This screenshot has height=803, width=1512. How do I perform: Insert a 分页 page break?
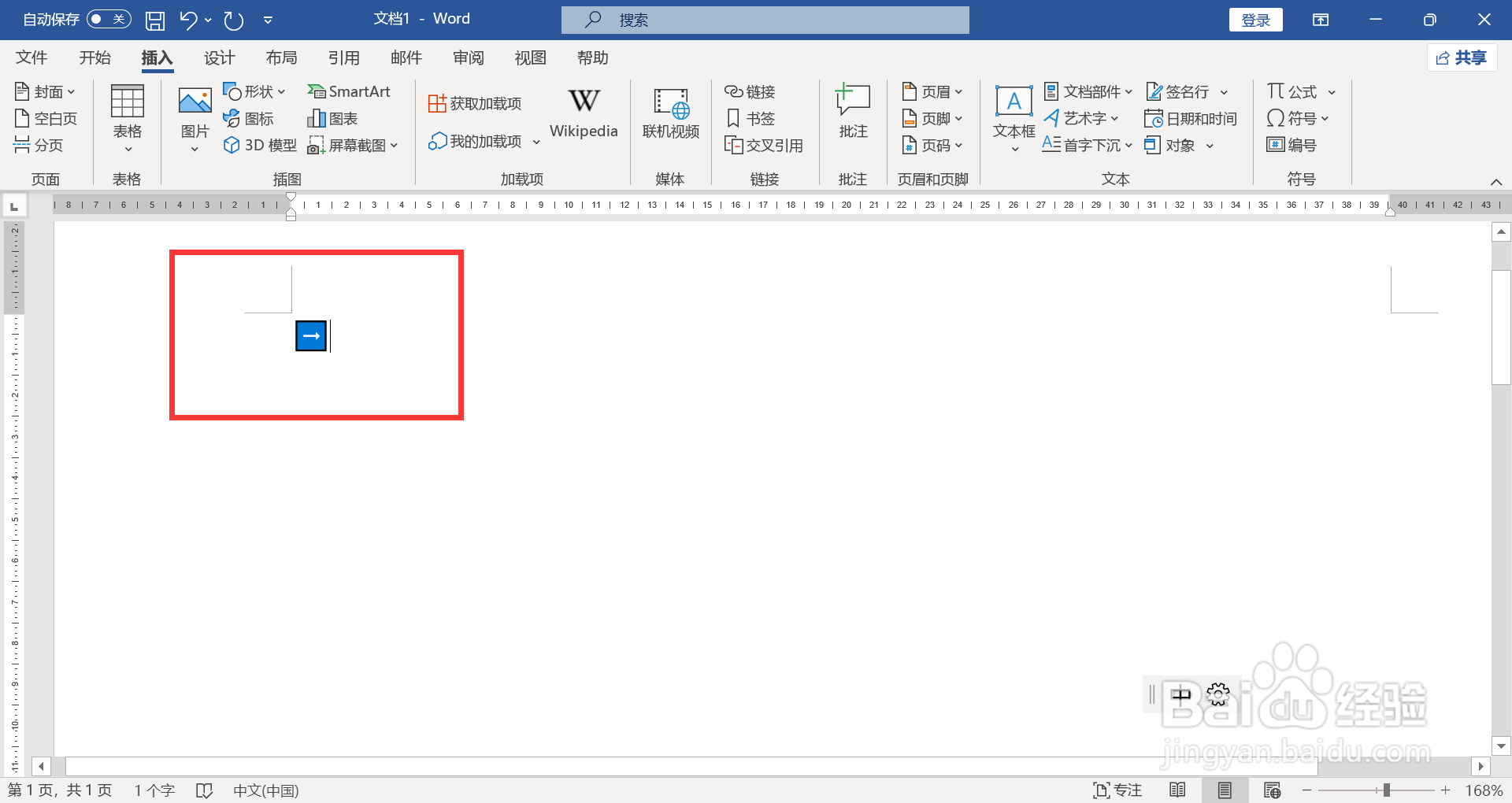coord(38,145)
